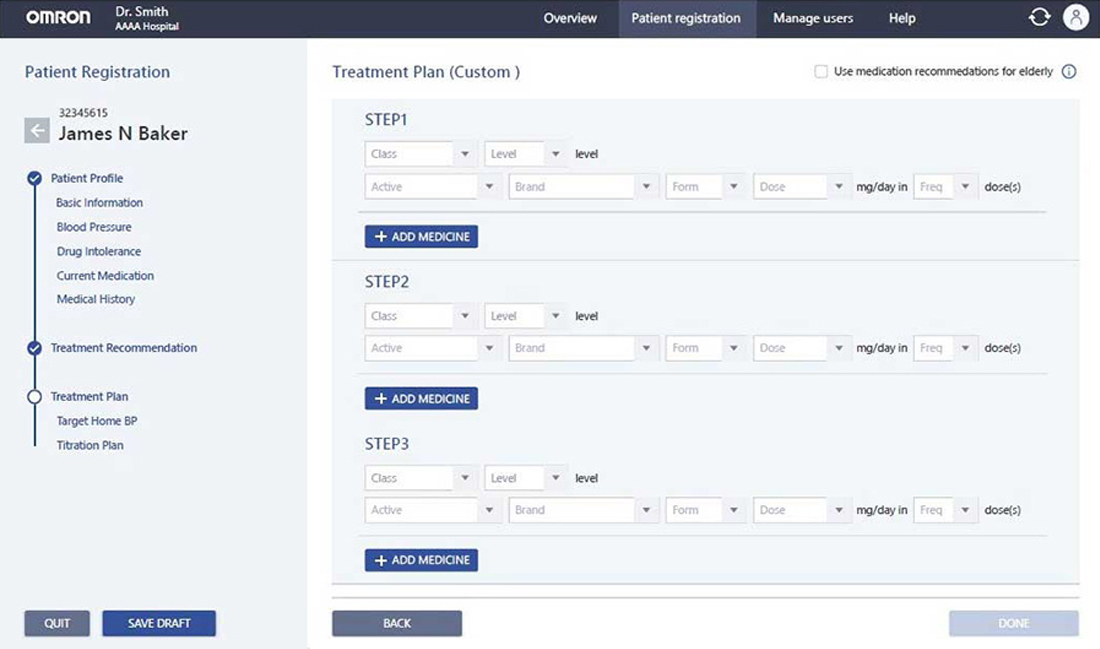Click the sync refresh icon in header
Image resolution: width=1100 pixels, height=649 pixels.
(x=1039, y=18)
